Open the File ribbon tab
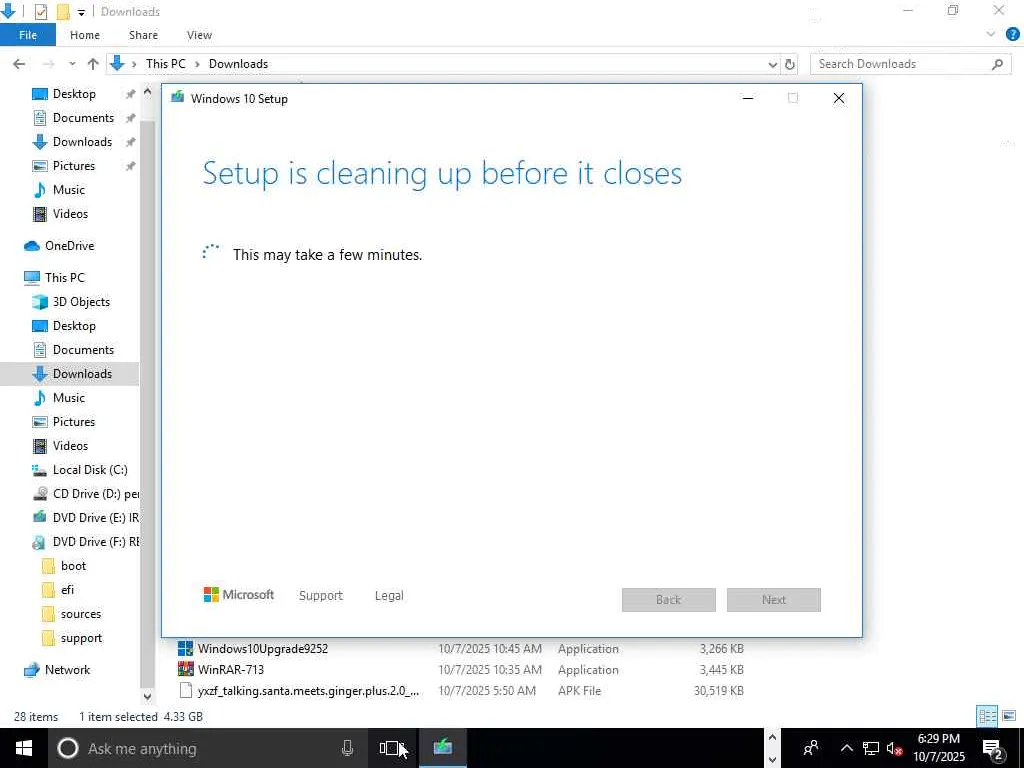Viewport: 1024px width, 768px height. 27,35
